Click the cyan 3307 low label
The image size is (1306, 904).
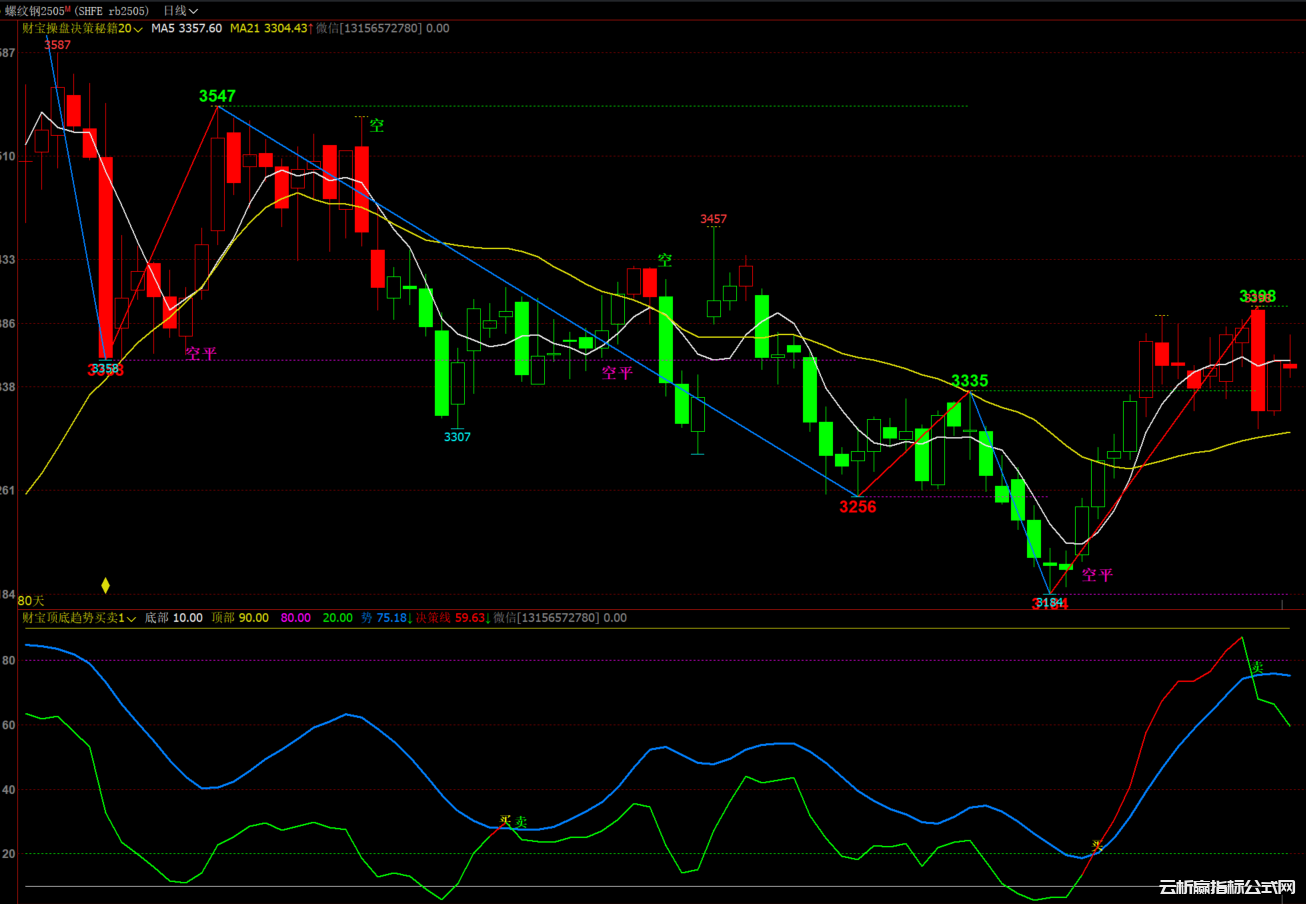point(457,437)
